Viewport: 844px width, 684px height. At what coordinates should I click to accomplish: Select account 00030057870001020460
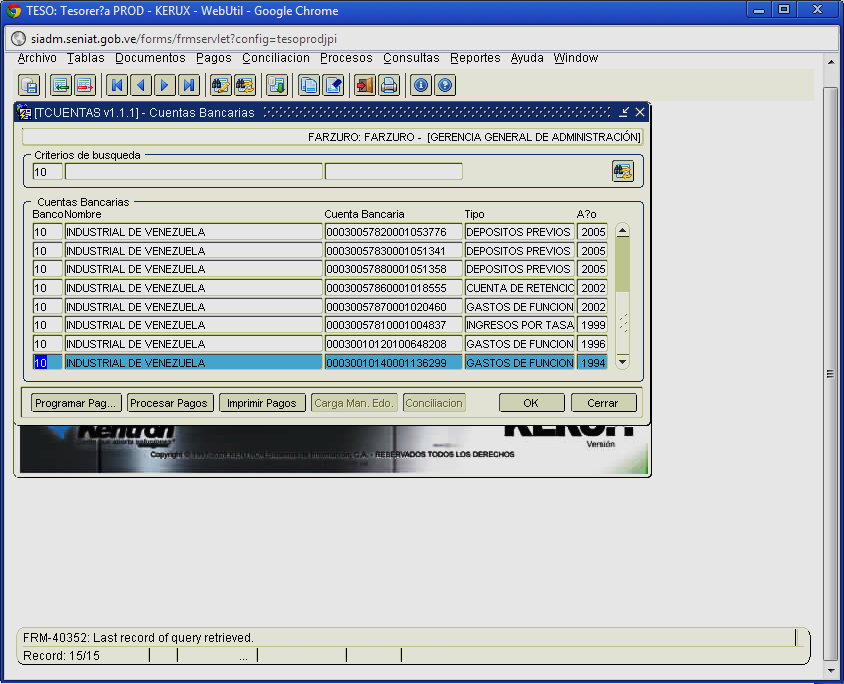[x=393, y=307]
